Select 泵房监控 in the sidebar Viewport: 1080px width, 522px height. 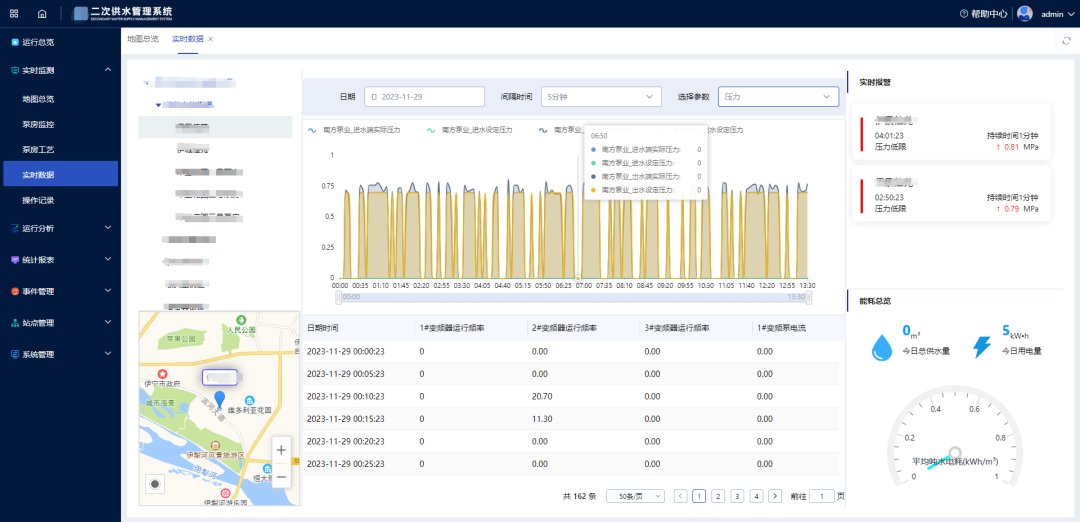[38, 125]
